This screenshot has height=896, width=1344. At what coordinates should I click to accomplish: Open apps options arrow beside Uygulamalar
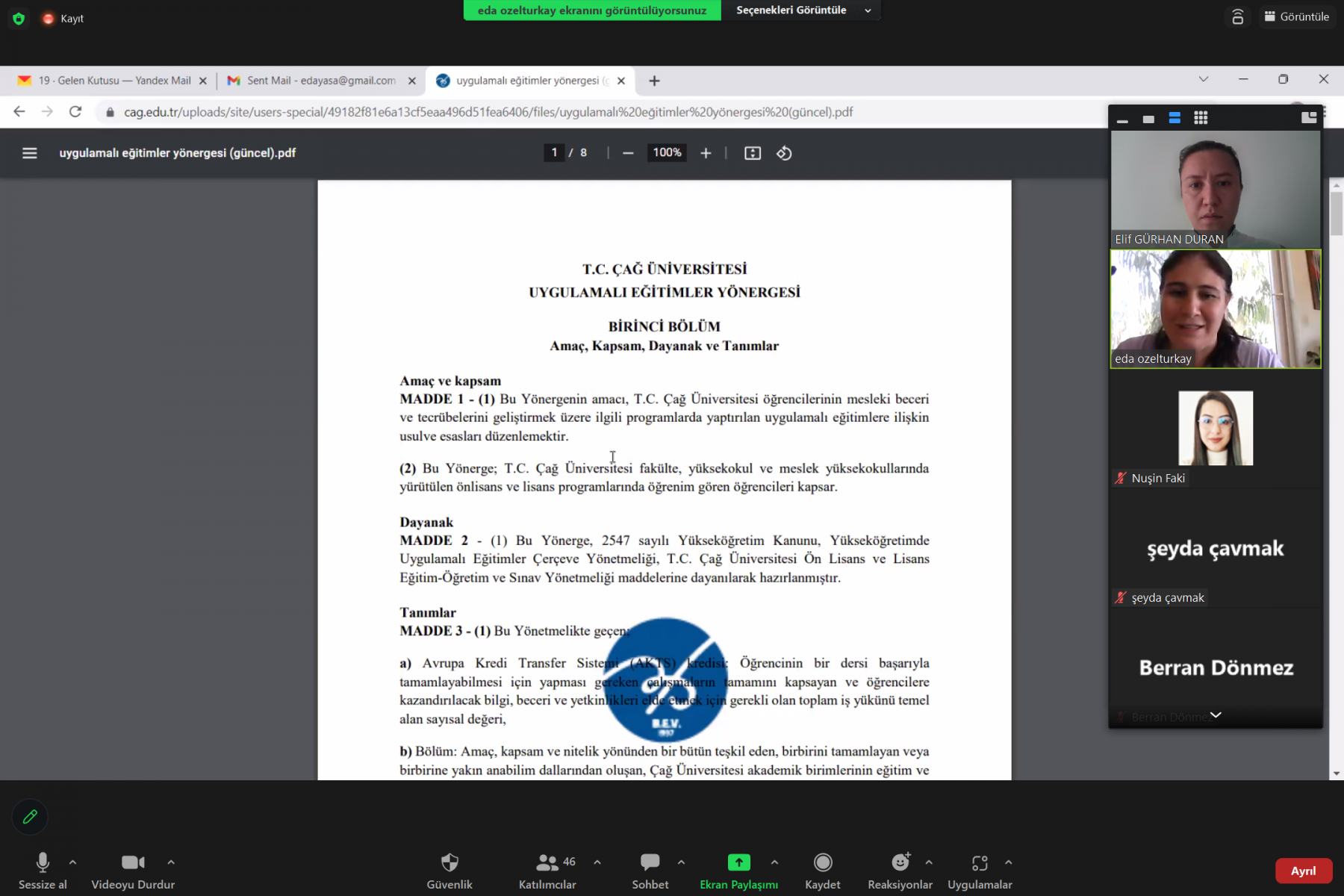coord(1009,862)
